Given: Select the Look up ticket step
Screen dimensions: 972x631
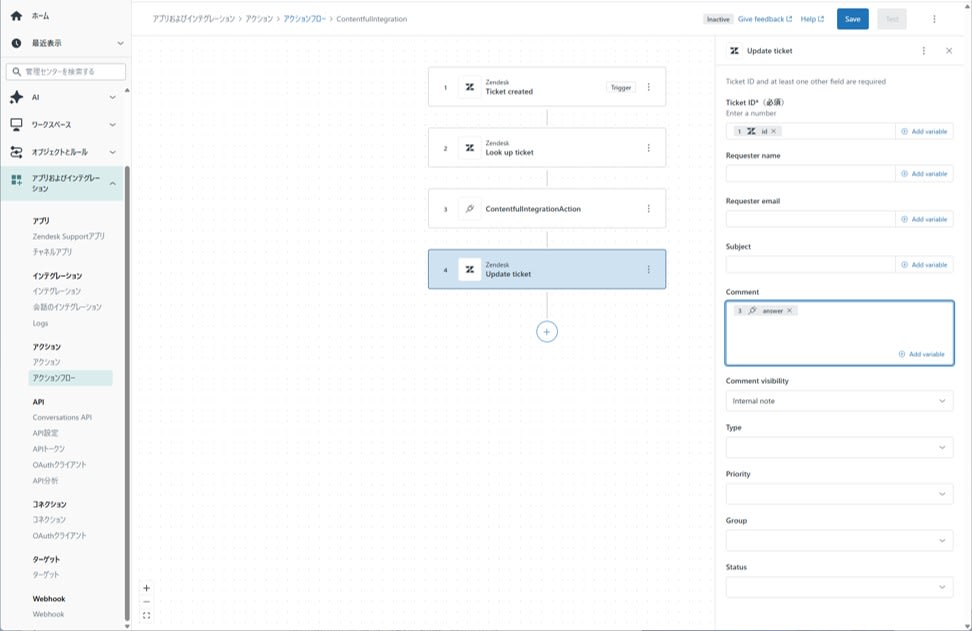Looking at the screenshot, I should [x=547, y=148].
